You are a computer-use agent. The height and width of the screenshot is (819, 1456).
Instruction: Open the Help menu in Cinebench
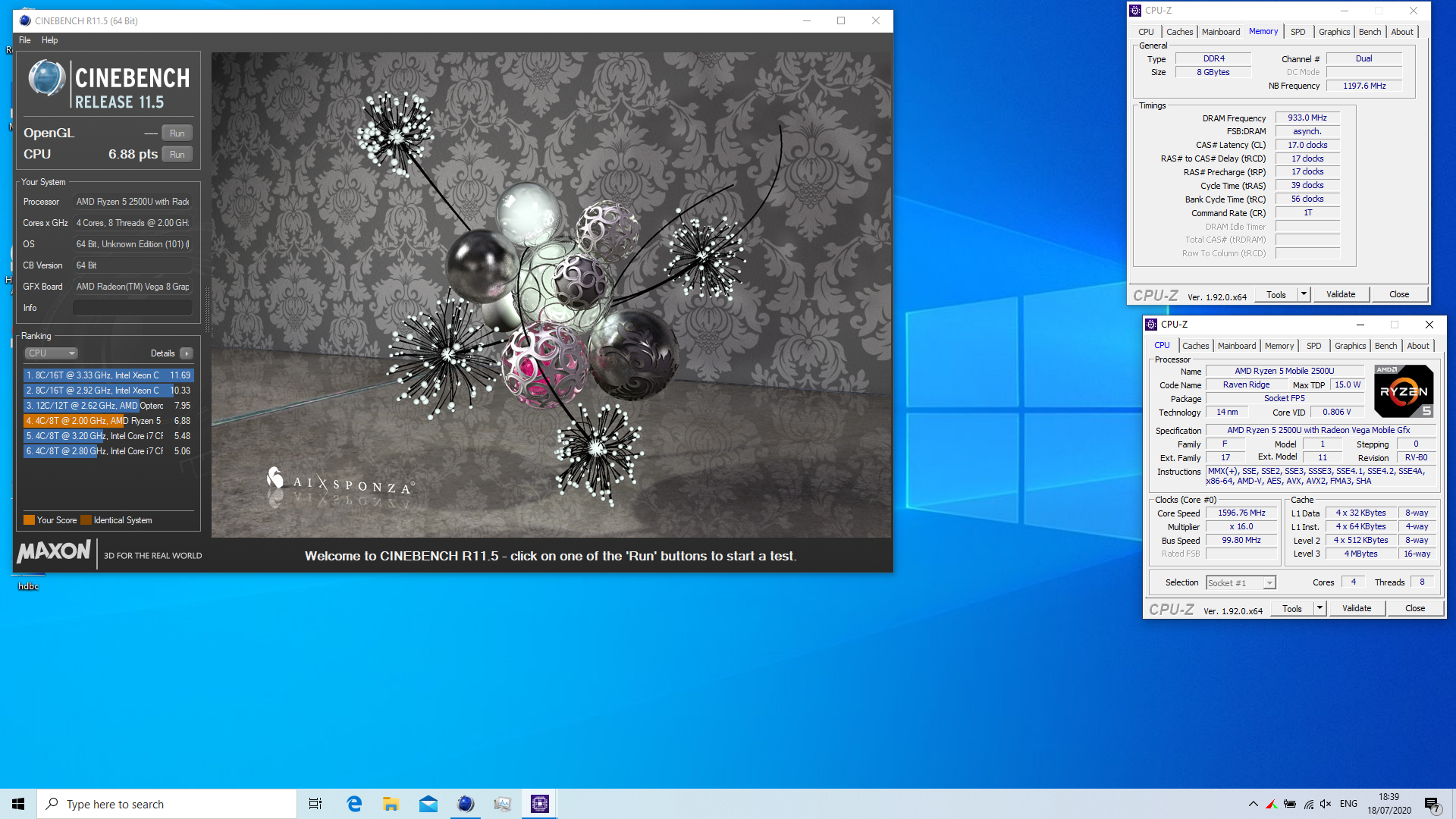(49, 40)
